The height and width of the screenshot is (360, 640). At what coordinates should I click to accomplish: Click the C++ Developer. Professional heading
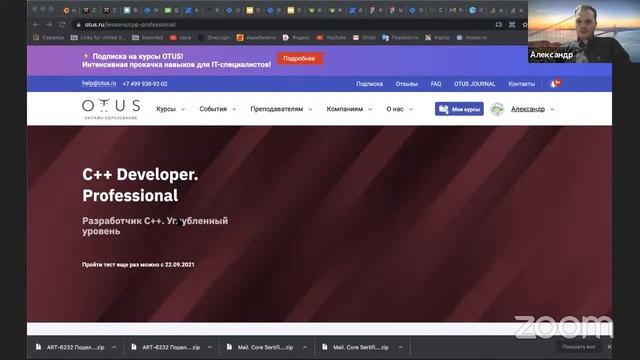point(140,185)
